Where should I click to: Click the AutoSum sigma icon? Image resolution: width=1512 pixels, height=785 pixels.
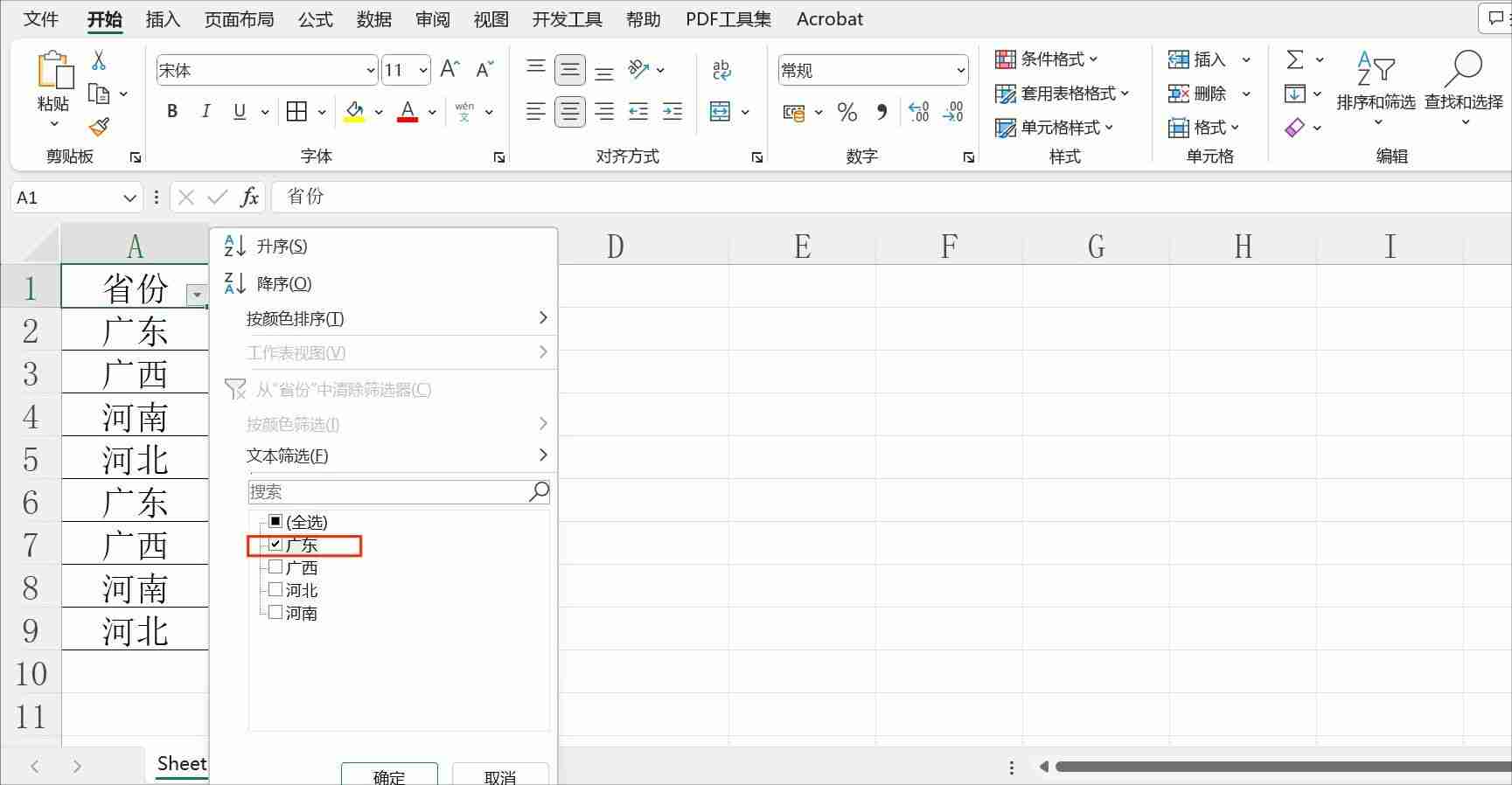(1295, 59)
